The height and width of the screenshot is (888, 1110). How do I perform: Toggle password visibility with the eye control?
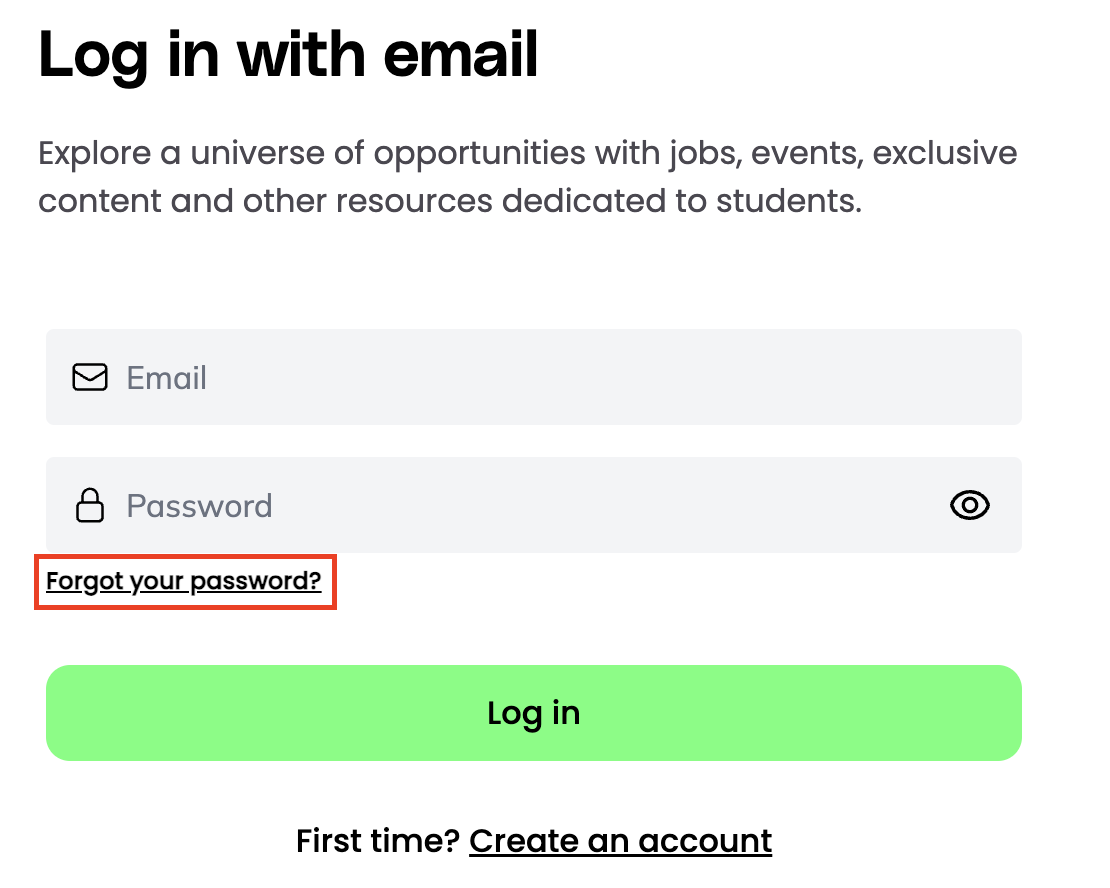point(969,505)
